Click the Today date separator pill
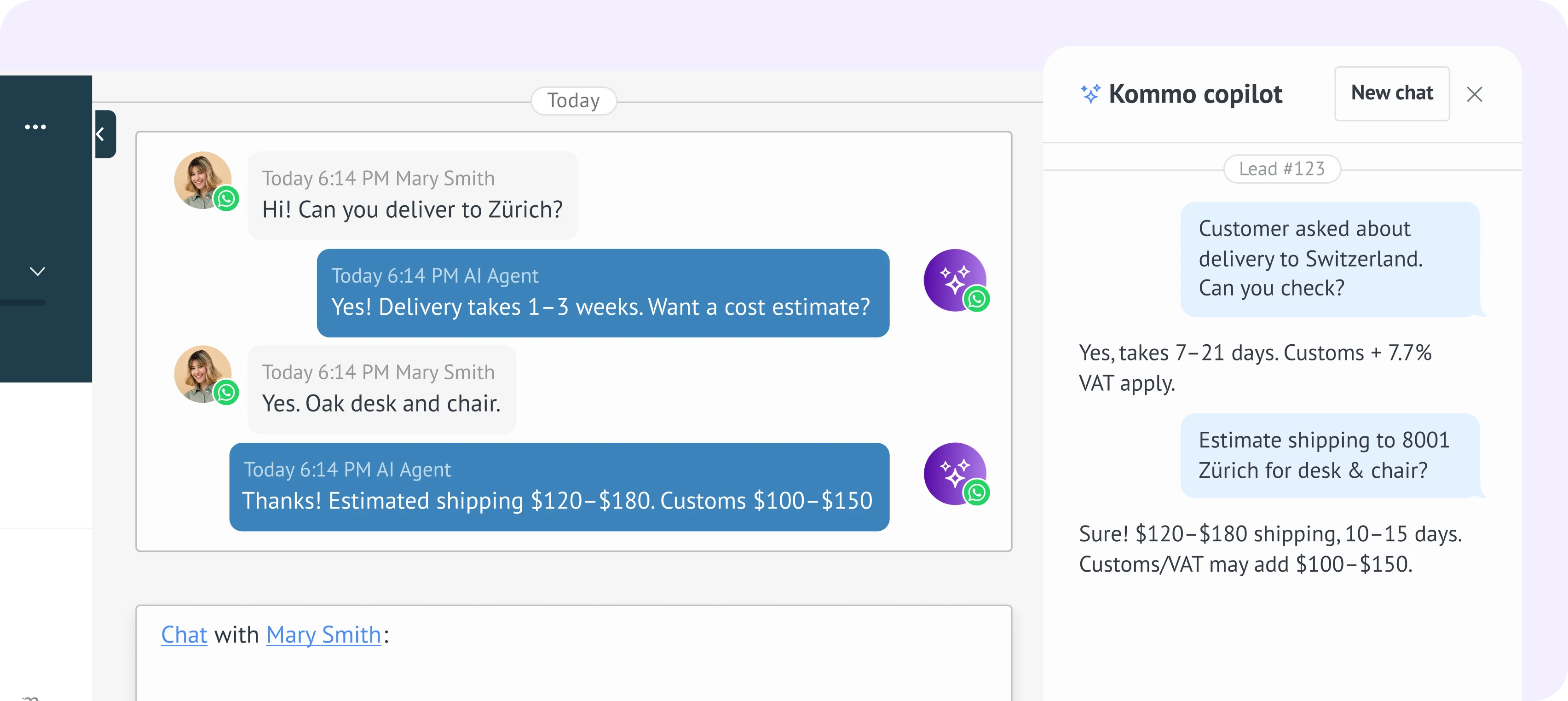The image size is (1568, 701). (x=573, y=100)
